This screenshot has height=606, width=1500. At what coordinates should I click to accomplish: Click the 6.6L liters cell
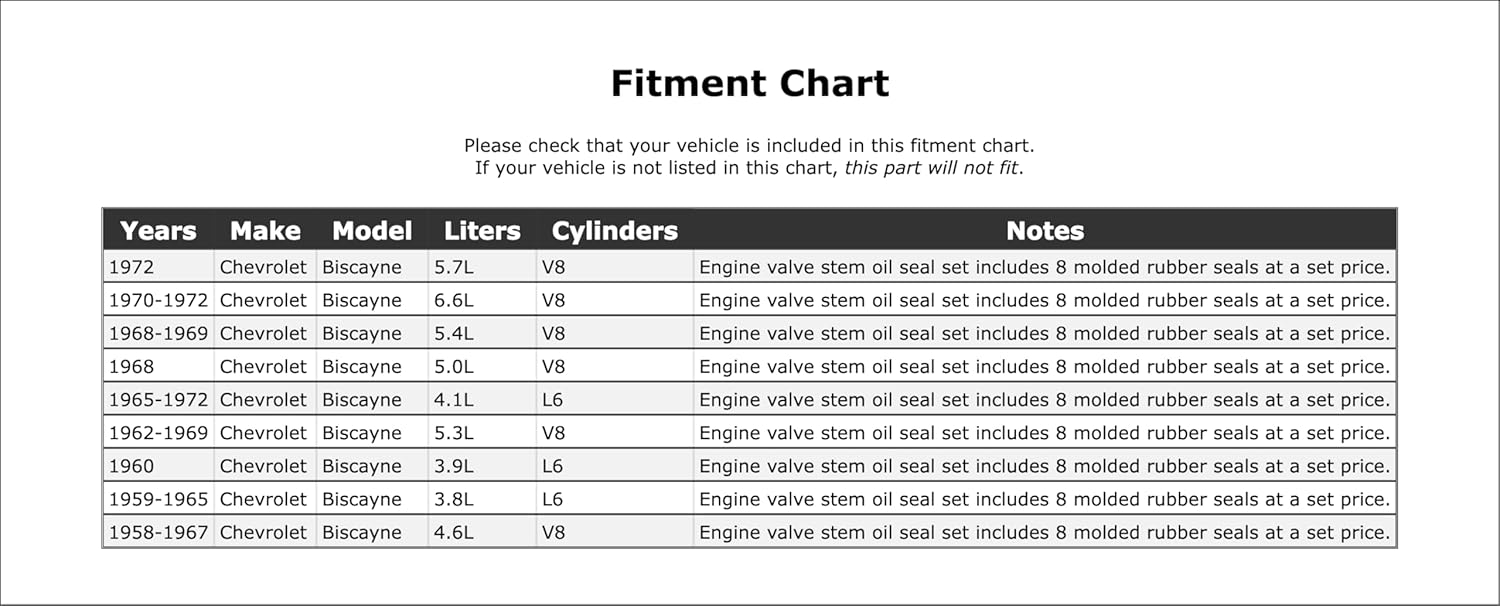(x=454, y=300)
